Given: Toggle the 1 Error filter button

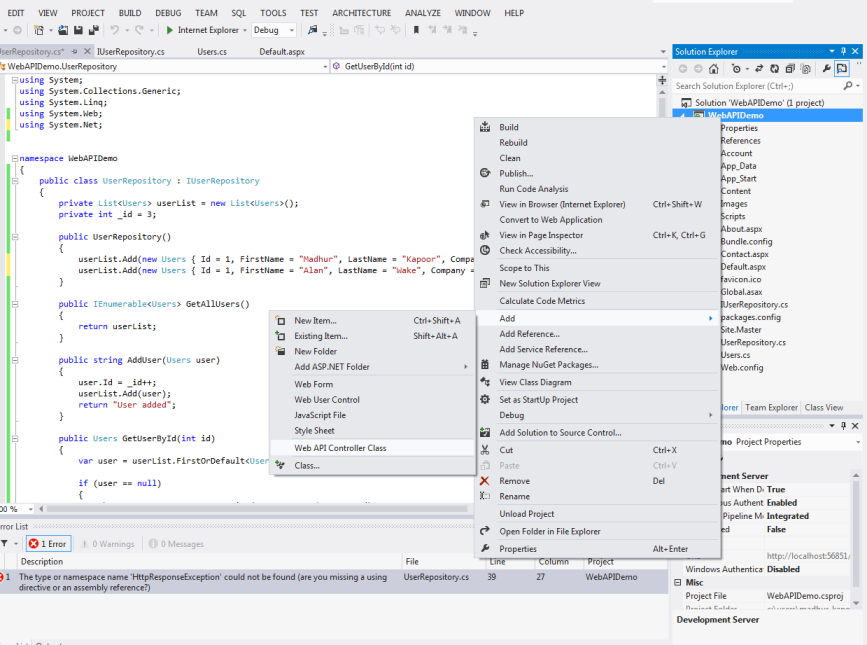Looking at the screenshot, I should (x=46, y=543).
